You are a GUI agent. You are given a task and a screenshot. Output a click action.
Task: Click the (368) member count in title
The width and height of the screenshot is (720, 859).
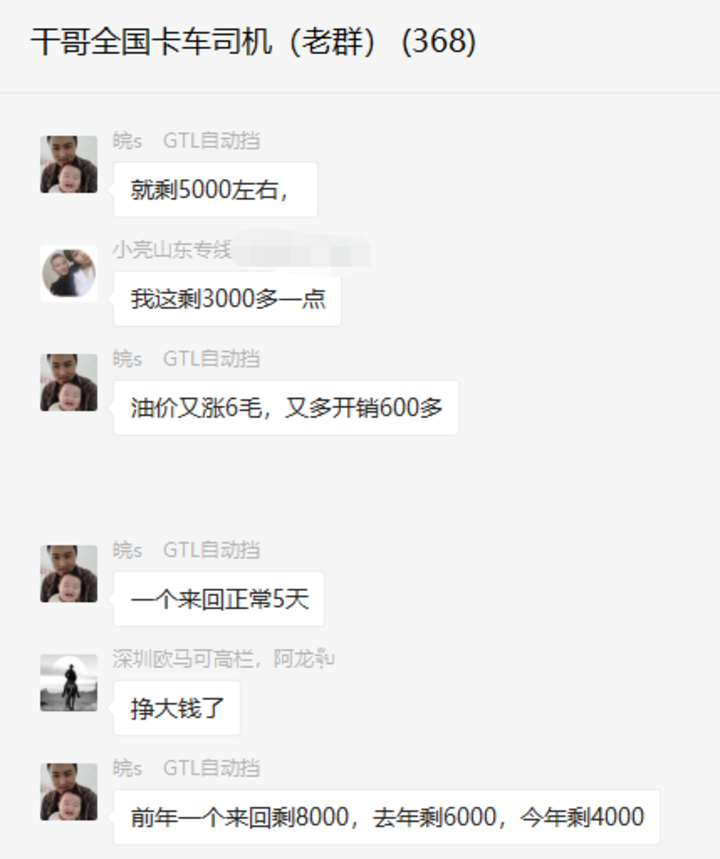(439, 42)
